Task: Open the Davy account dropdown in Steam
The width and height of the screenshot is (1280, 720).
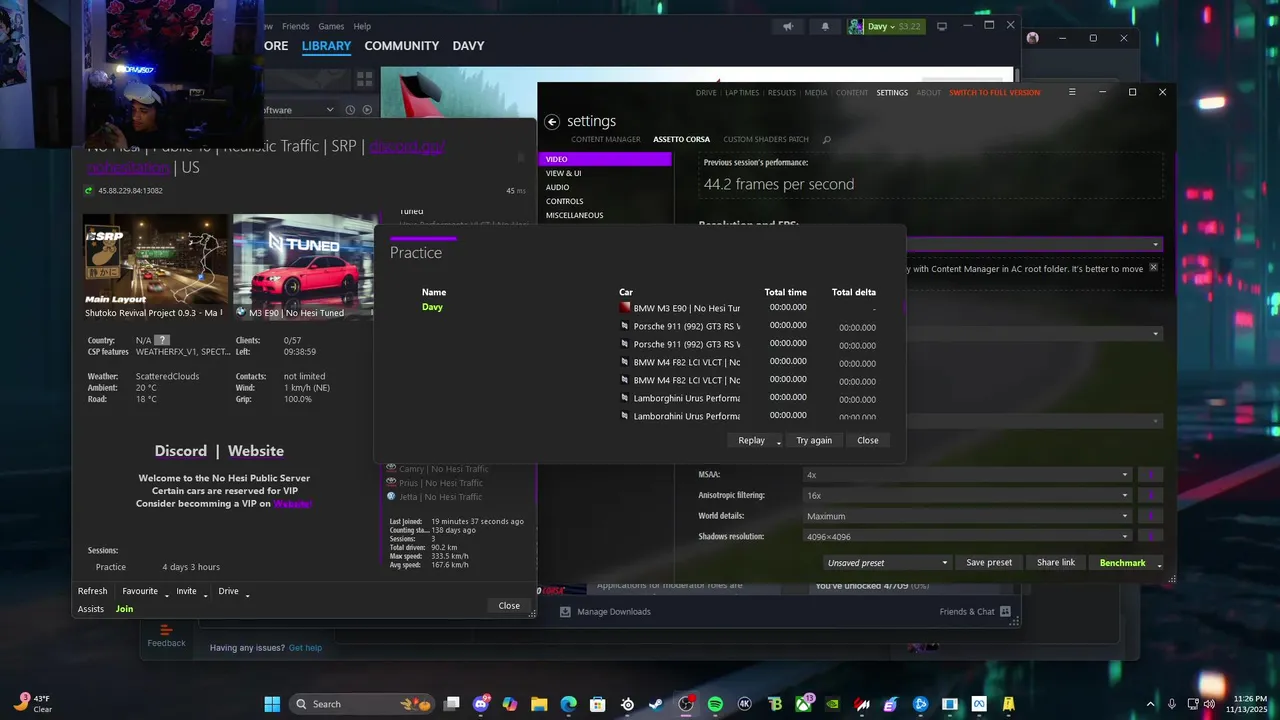Action: tap(886, 26)
